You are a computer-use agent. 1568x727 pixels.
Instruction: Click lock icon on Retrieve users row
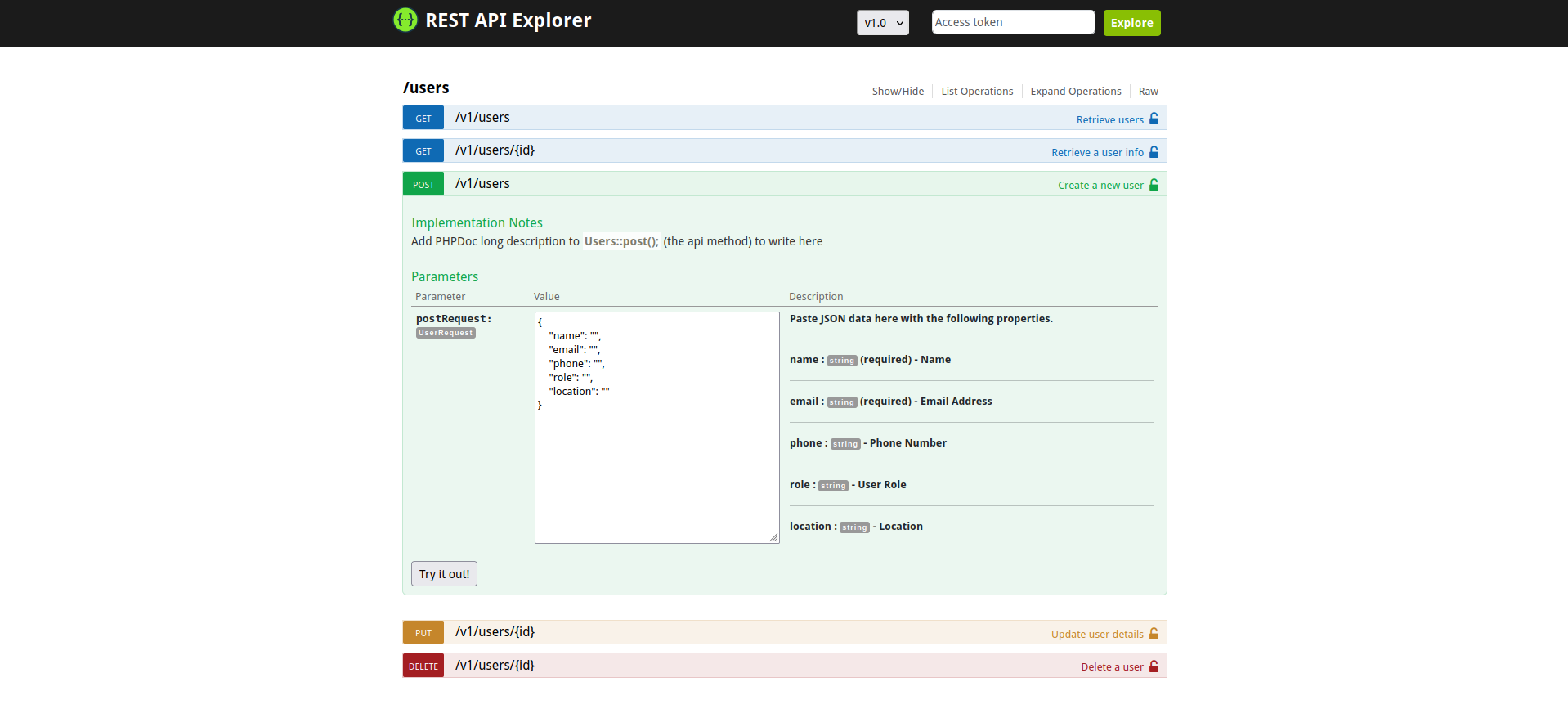(1154, 119)
